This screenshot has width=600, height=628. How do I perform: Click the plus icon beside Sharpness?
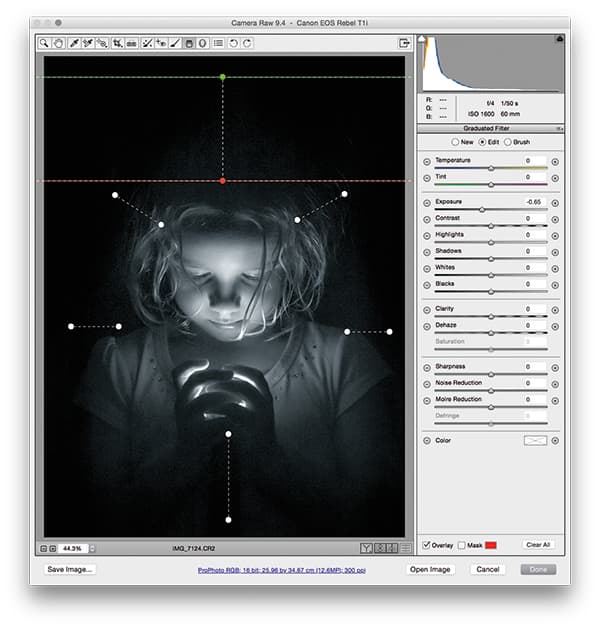point(555,368)
